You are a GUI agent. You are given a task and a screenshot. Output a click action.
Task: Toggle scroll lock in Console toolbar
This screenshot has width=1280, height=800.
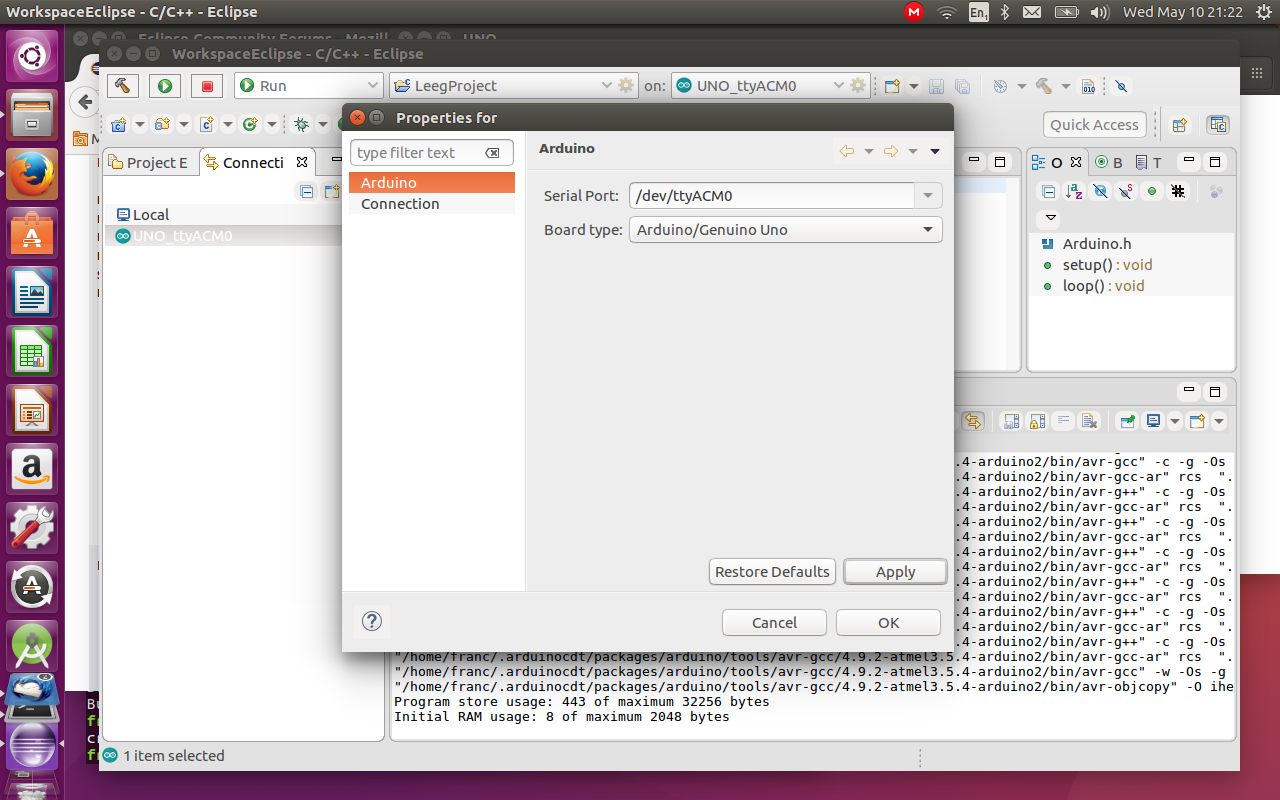(1038, 421)
